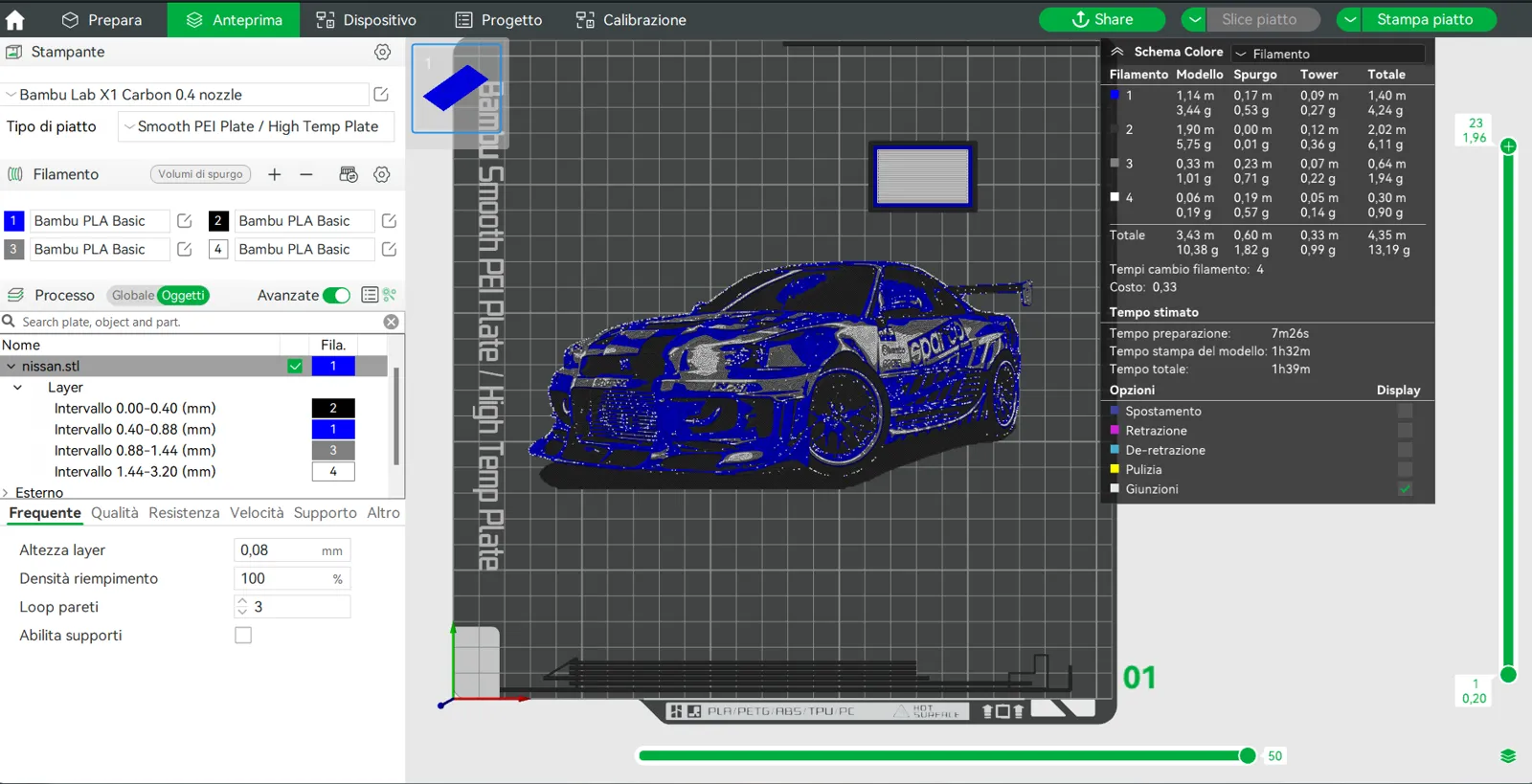1532x784 pixels.
Task: Switch to the Prepara tab
Action: coord(101,19)
